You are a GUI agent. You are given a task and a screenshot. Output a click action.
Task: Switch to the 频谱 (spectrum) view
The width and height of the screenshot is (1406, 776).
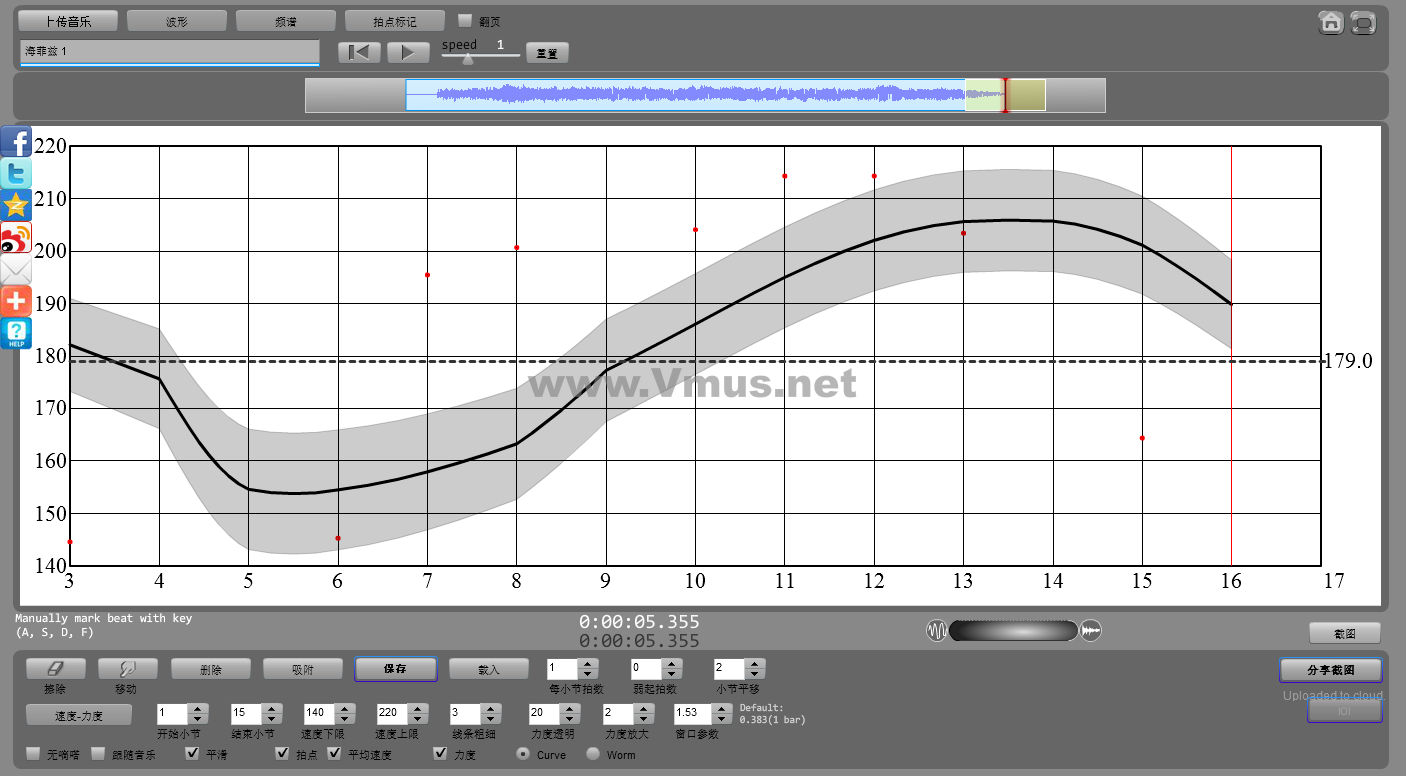pos(285,21)
